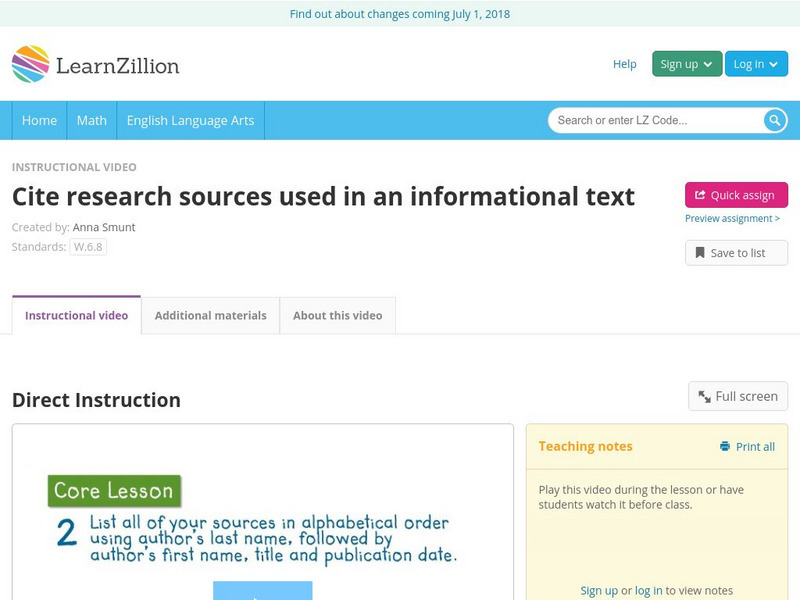Click author name Anna Smunt
The height and width of the screenshot is (600, 800).
(104, 227)
